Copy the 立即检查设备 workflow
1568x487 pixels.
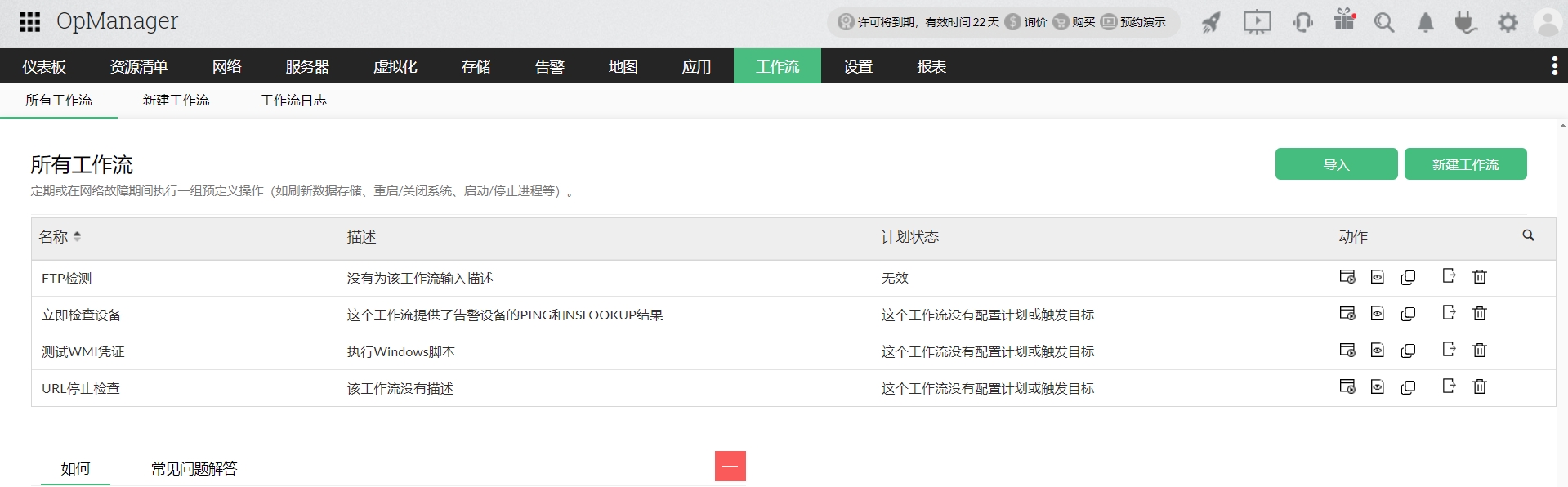pos(1408,315)
